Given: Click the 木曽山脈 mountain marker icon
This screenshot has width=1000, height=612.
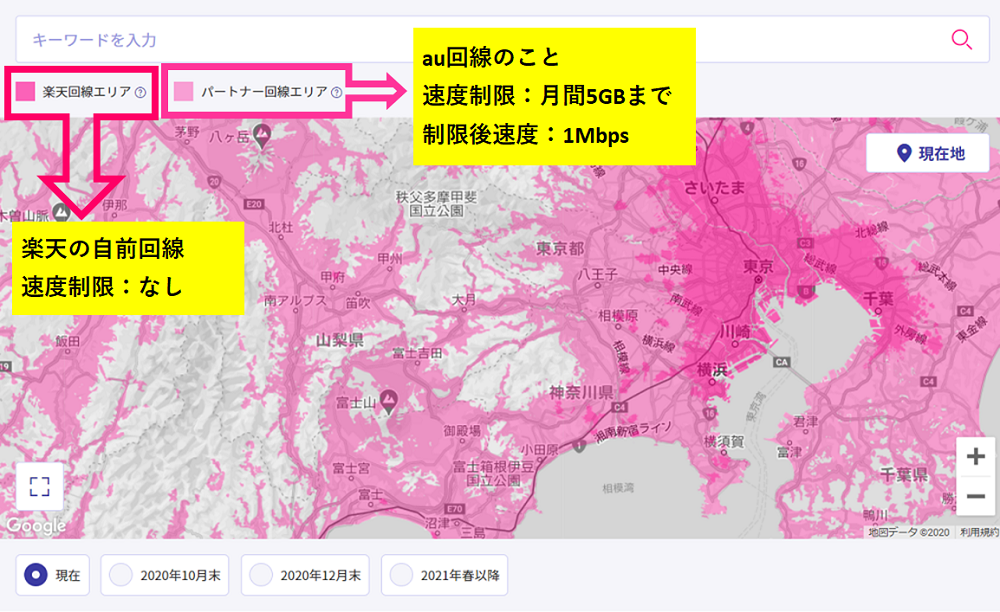Looking at the screenshot, I should (x=61, y=212).
